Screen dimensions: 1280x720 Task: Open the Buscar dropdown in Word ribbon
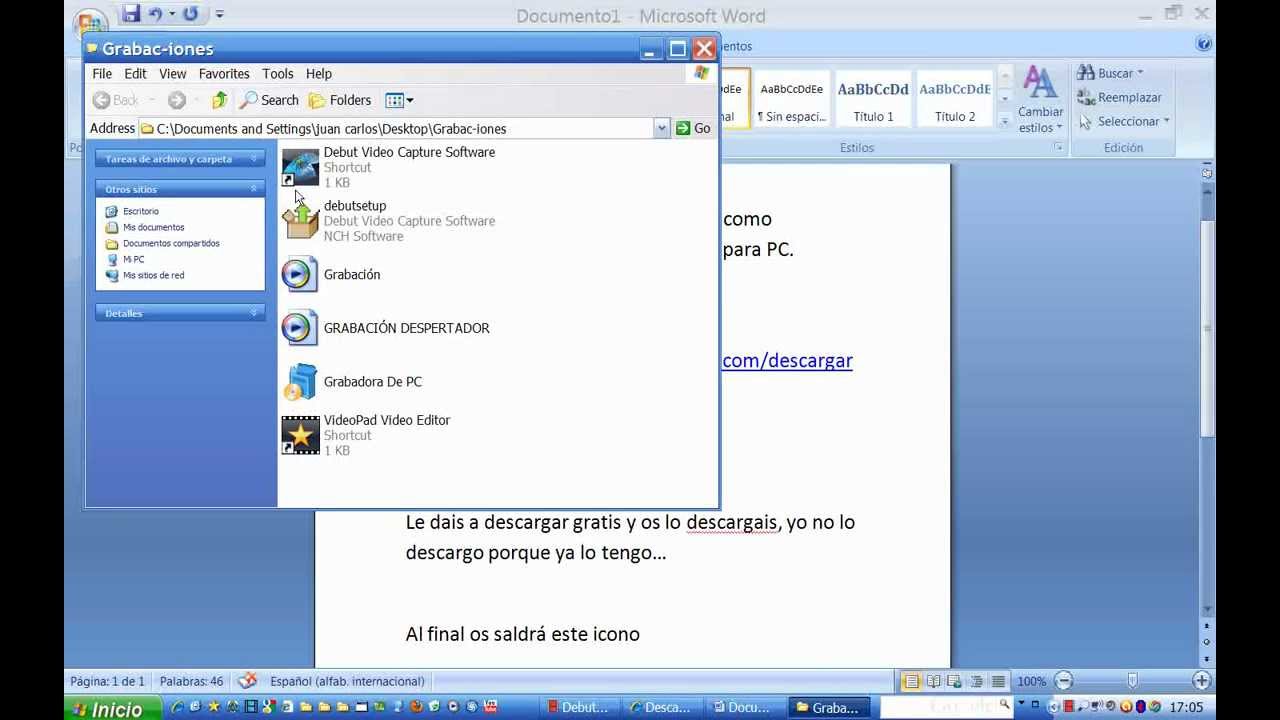click(x=1110, y=73)
